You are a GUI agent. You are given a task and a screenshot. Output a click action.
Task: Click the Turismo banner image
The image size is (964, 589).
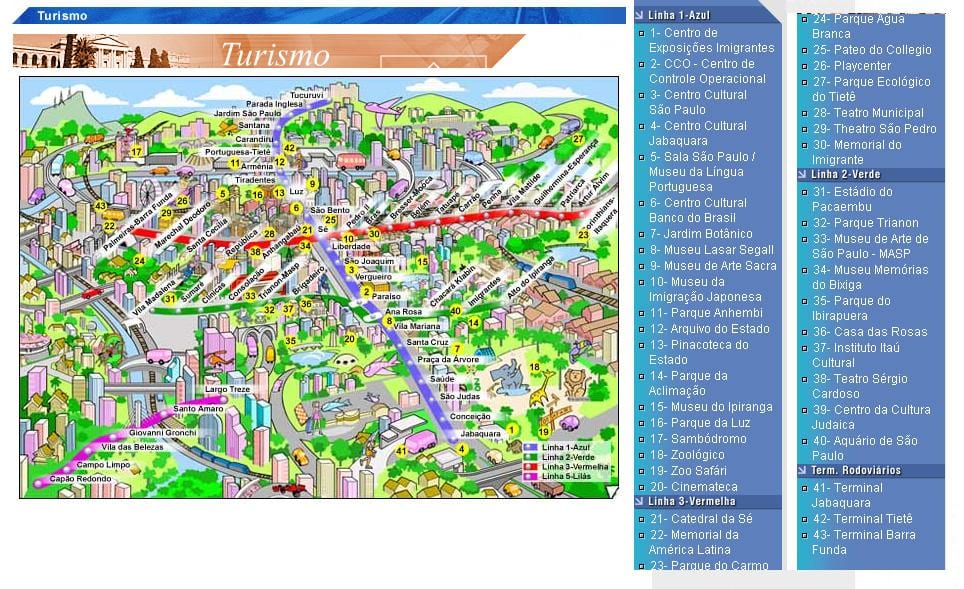pyautogui.click(x=269, y=51)
